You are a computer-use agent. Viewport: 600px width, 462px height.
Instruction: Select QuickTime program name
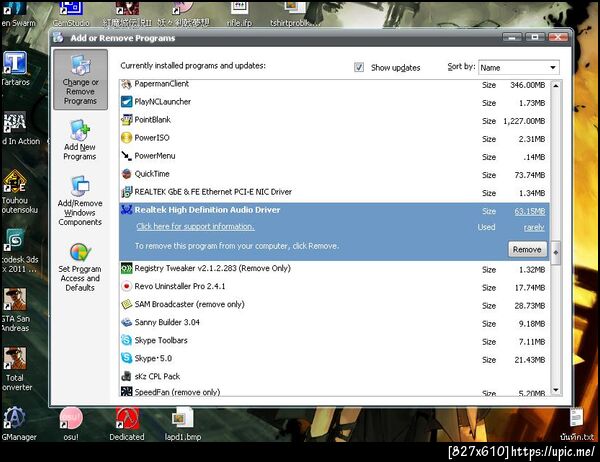(x=152, y=174)
